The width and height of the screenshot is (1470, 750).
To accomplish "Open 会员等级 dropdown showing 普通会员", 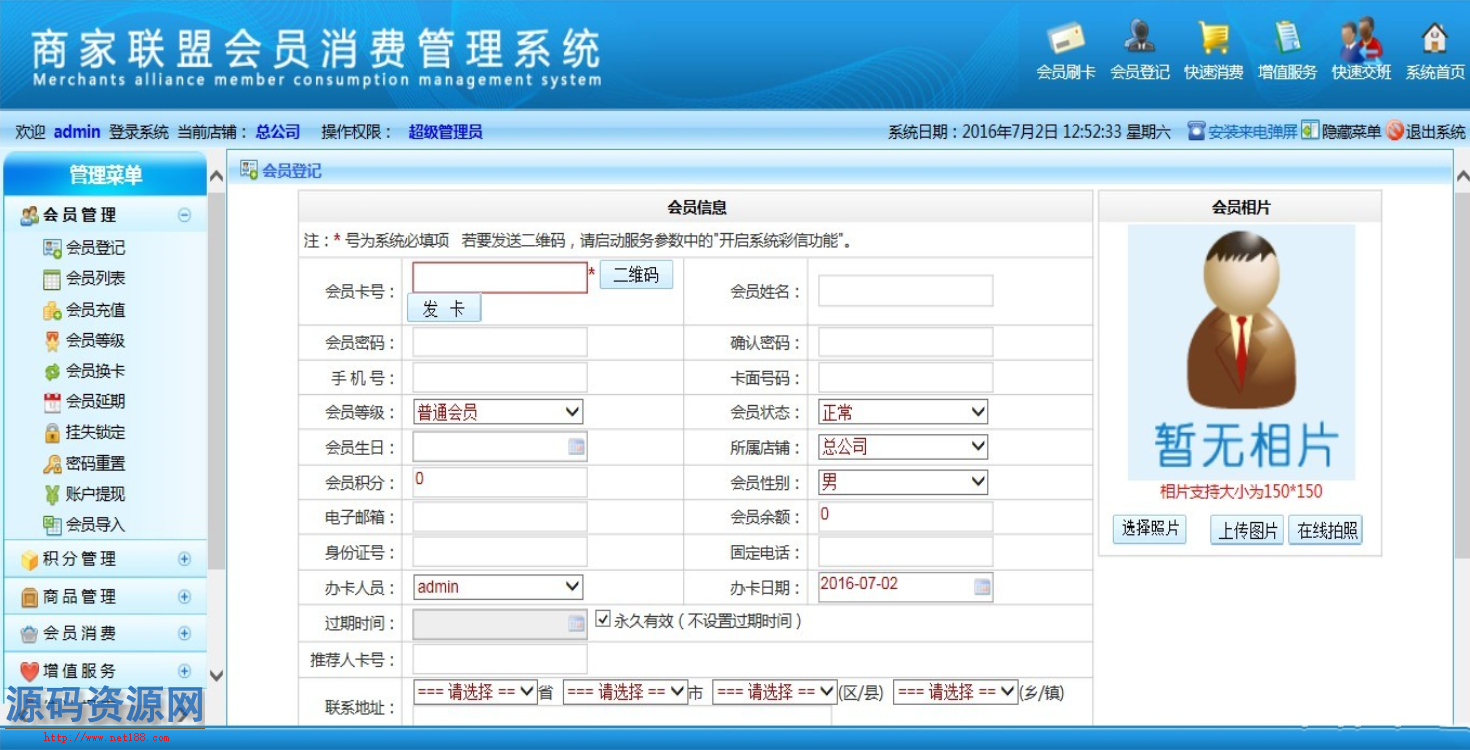I will (498, 412).
